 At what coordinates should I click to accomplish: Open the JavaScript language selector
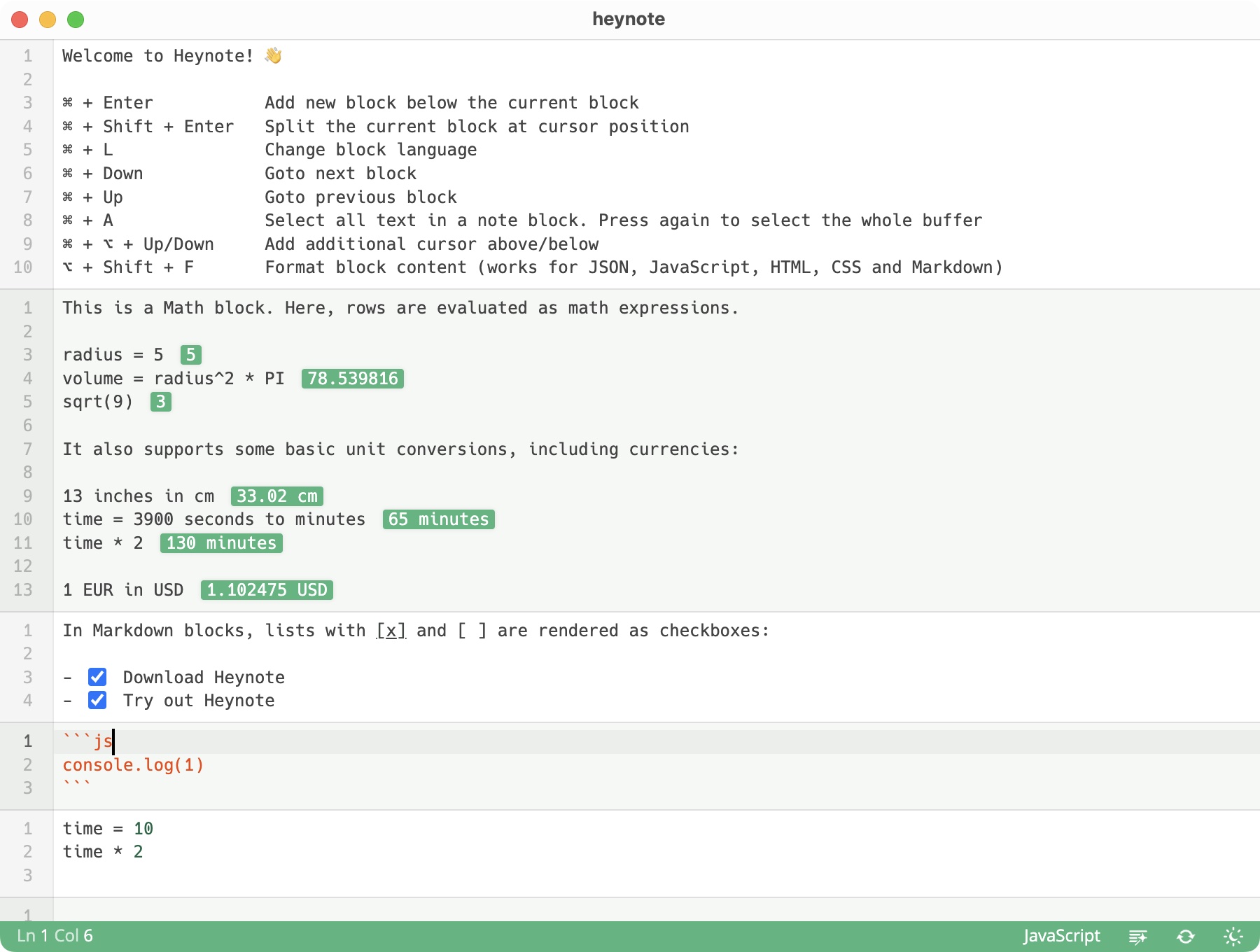[x=1061, y=936]
